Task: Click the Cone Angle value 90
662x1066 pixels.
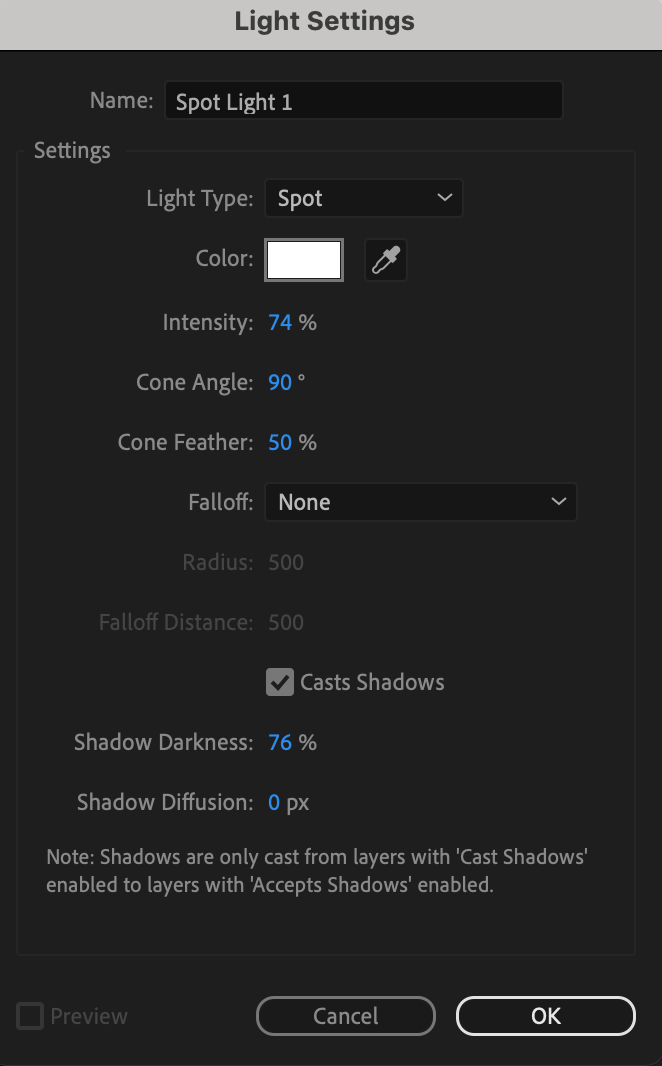Action: (280, 383)
